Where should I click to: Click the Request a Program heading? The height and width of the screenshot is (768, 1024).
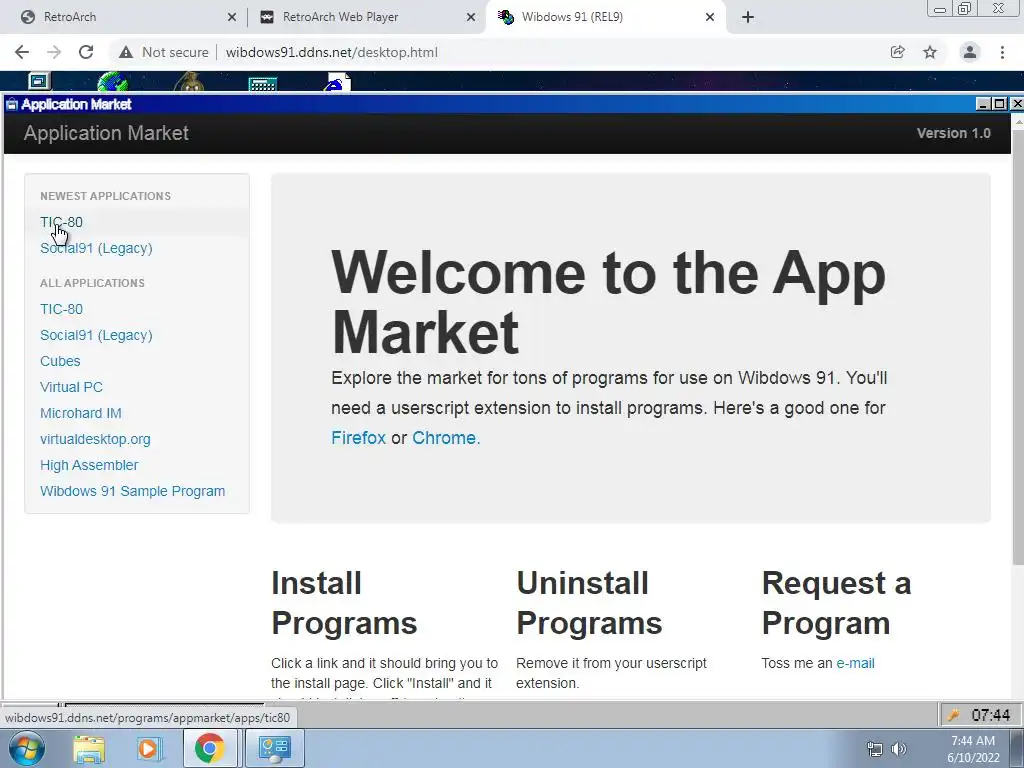836,603
